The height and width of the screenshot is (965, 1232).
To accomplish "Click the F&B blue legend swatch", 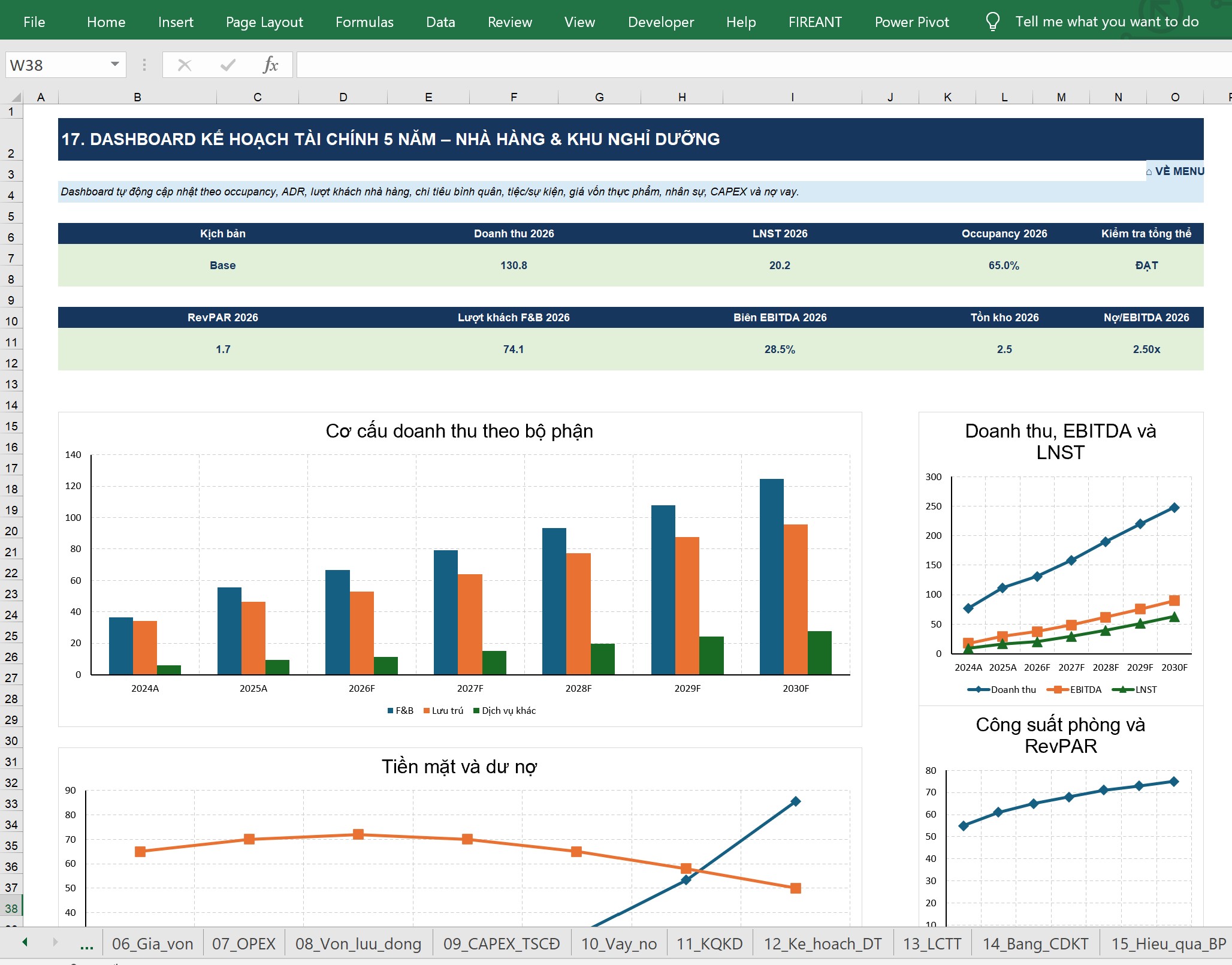I will pyautogui.click(x=390, y=711).
